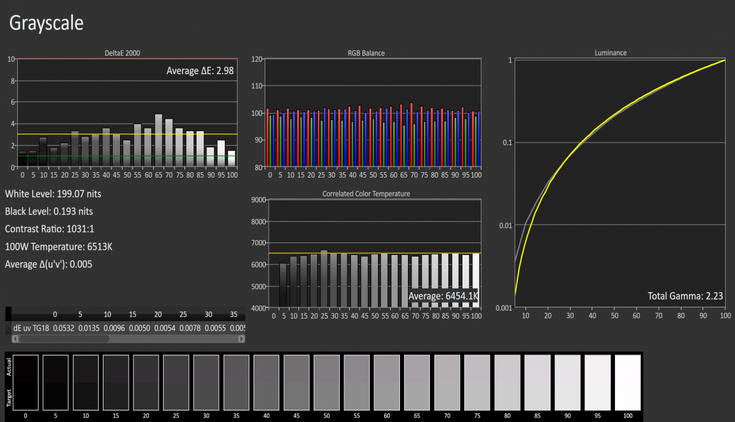Viewport: 735px width, 422px height.
Task: Select the grayscale swatch labeled 85
Action: click(x=537, y=383)
